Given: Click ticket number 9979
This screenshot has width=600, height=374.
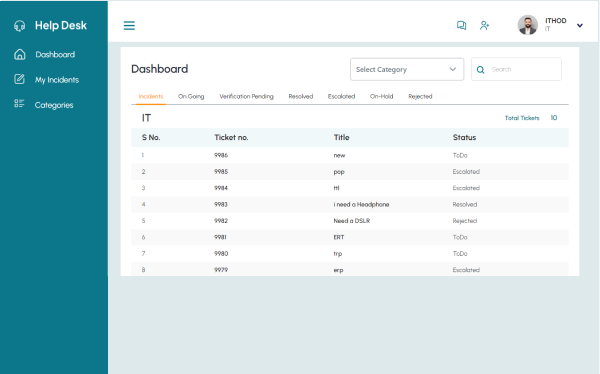Looking at the screenshot, I should click(x=221, y=270).
